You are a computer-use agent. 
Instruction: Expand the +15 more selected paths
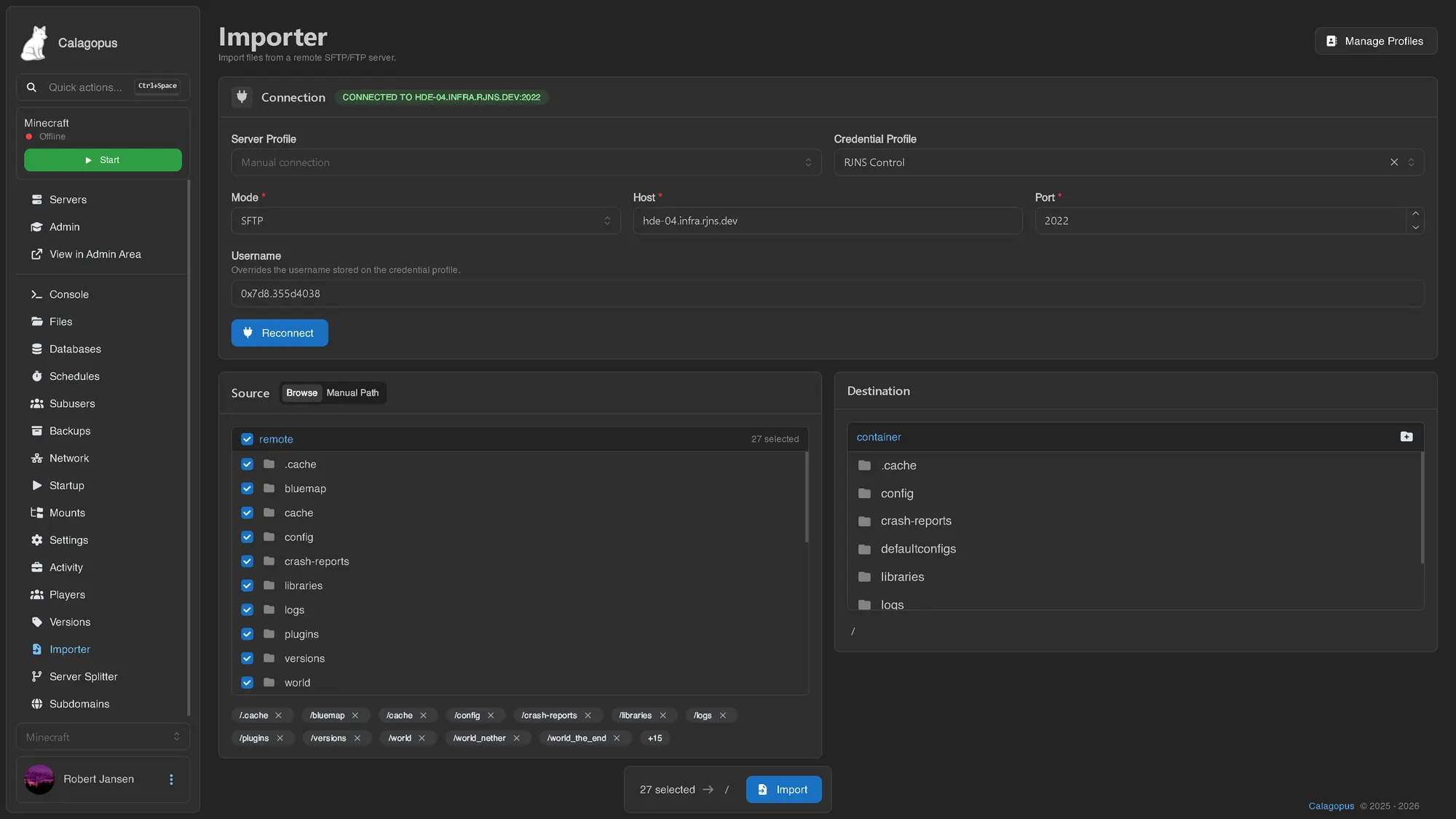[654, 738]
